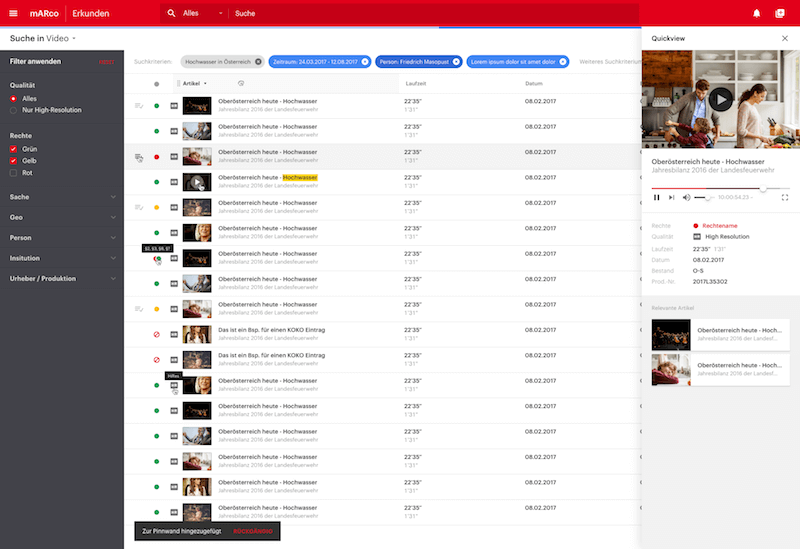
Task: Sort by Datum column header
Action: click(534, 83)
